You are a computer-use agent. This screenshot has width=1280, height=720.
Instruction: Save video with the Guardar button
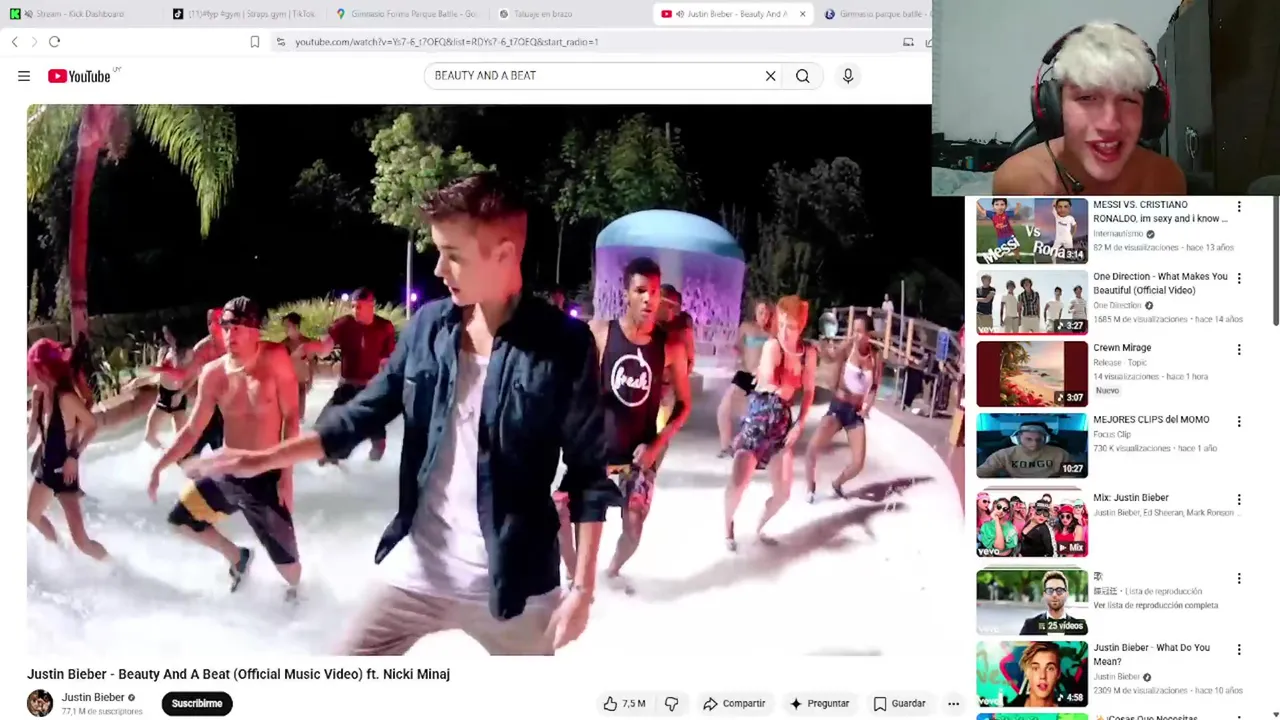899,703
